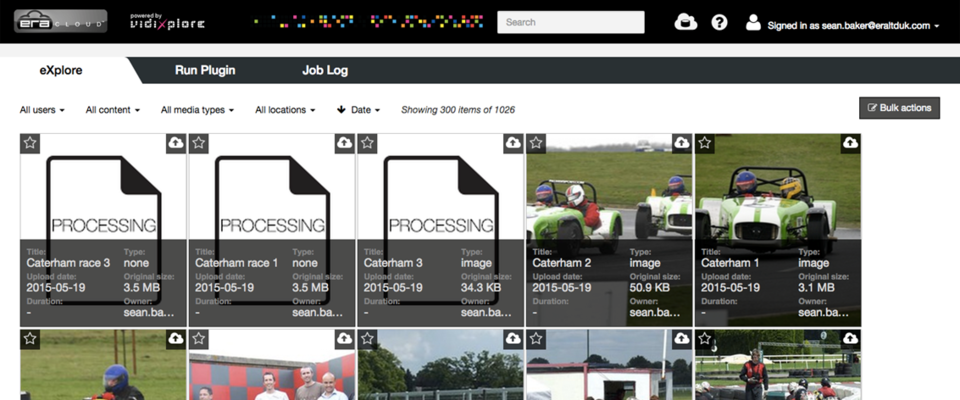This screenshot has width=960, height=400.
Task: Click the 'Caterham 2' title text
Action: [x=561, y=263]
